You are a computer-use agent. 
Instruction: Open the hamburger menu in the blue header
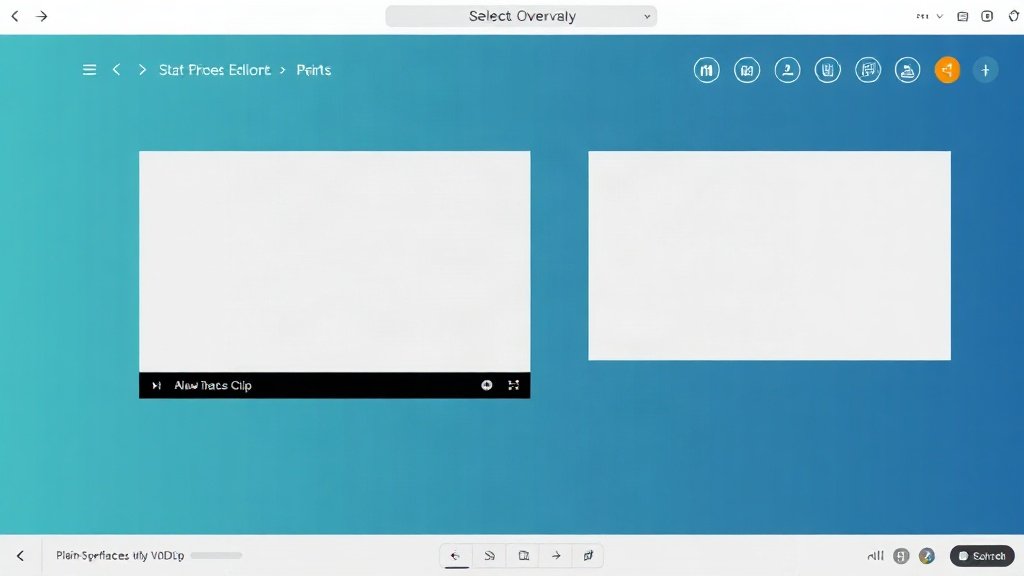[89, 70]
